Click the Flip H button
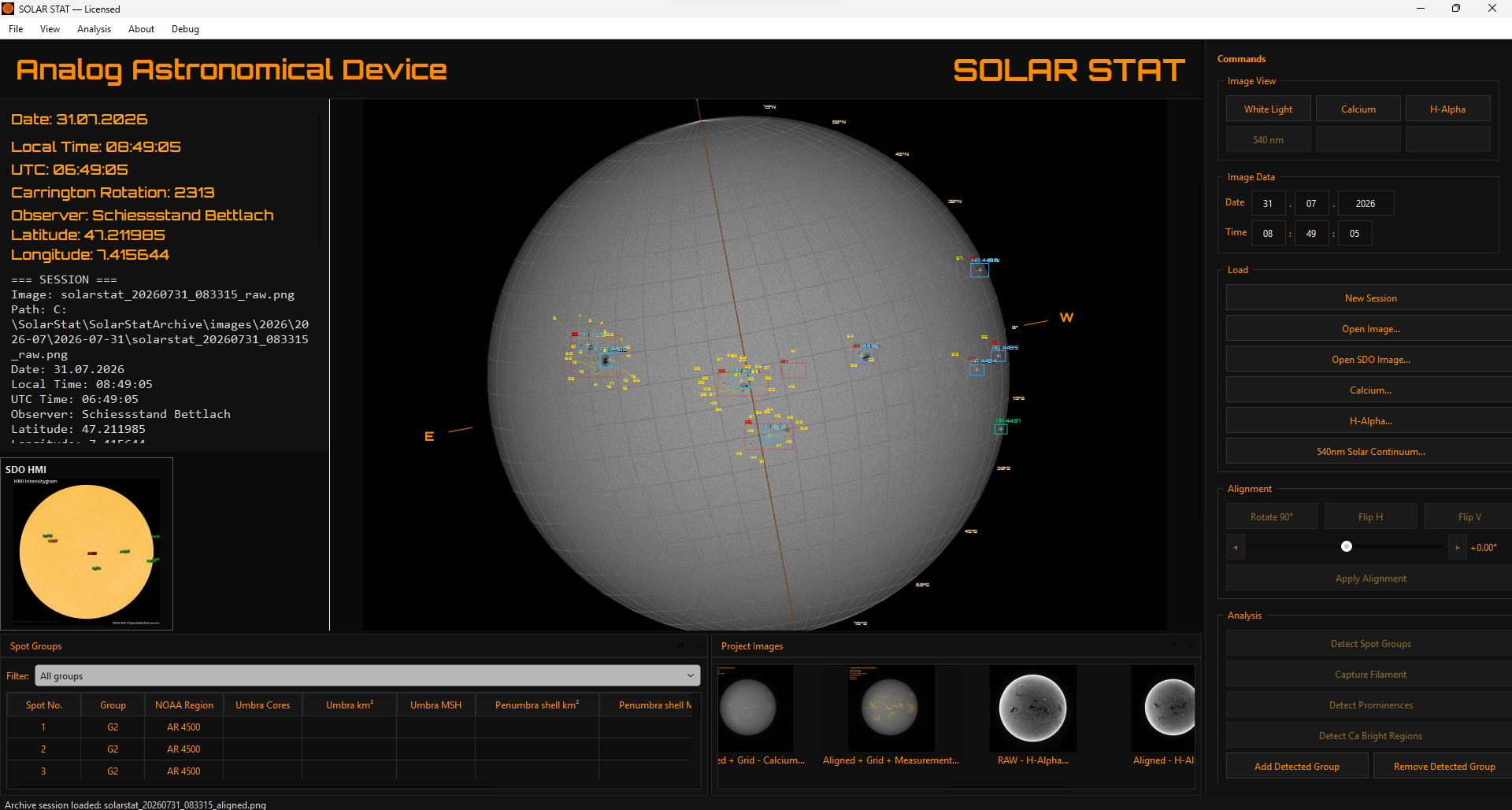 pyautogui.click(x=1370, y=516)
